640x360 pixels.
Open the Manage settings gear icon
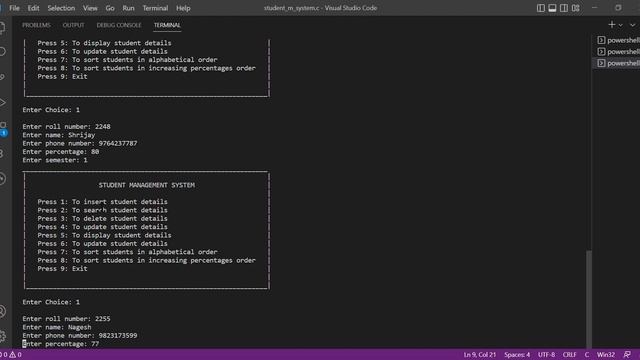tap(2, 336)
